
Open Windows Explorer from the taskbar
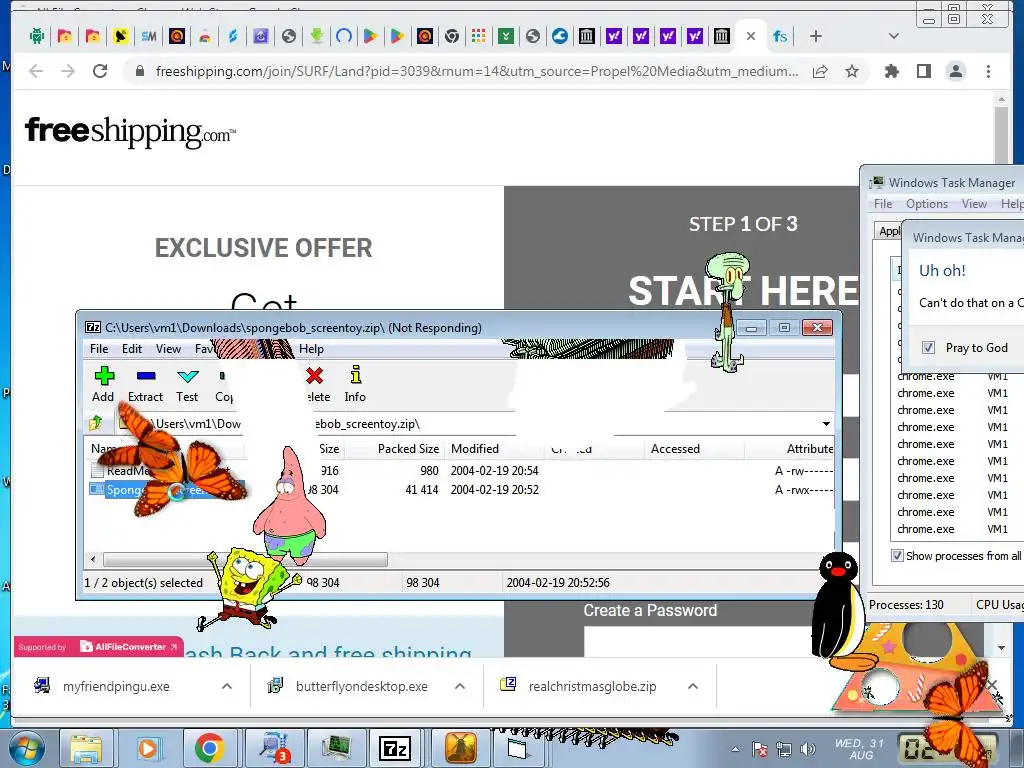pyautogui.click(x=86, y=748)
